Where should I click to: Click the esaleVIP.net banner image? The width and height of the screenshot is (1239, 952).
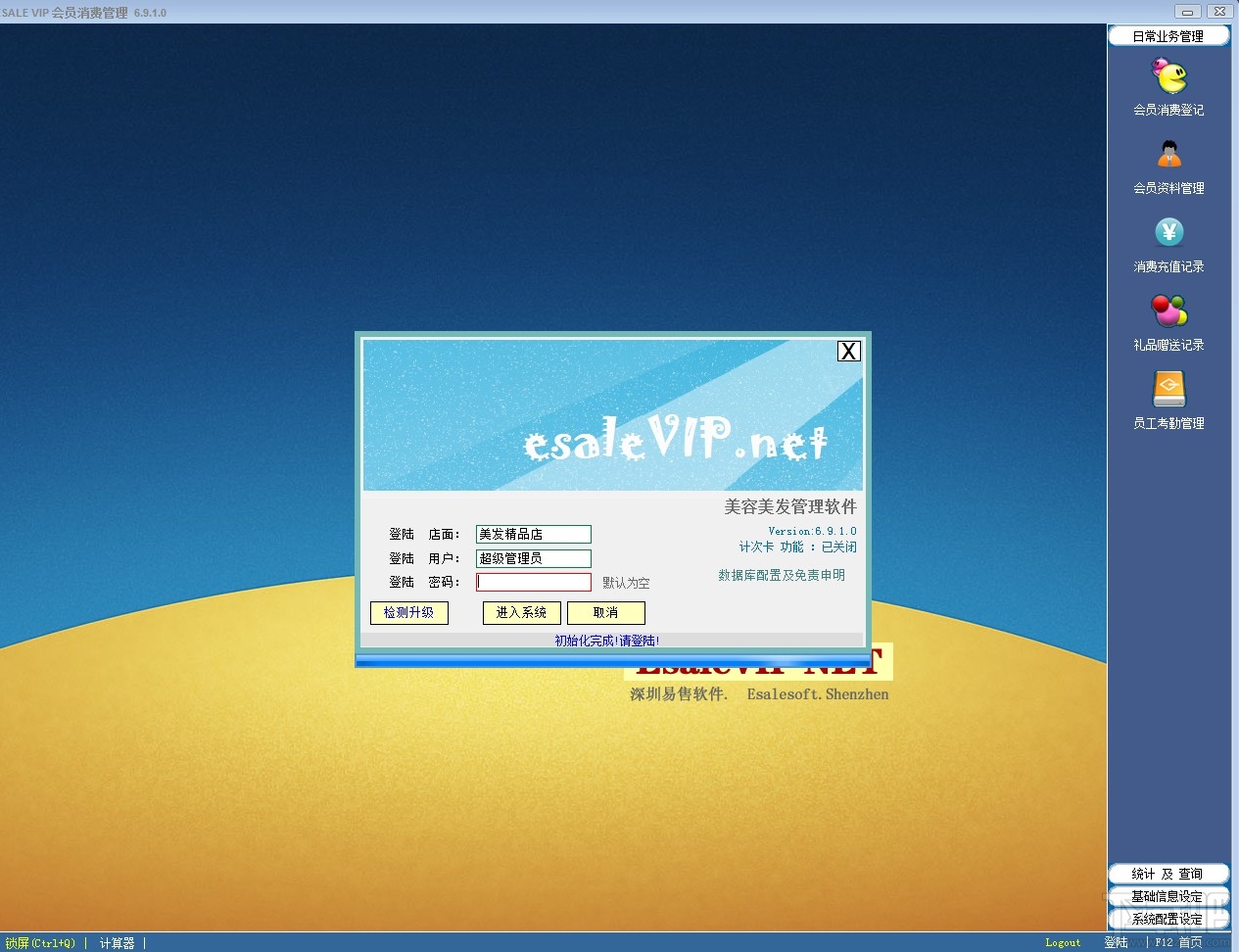pyautogui.click(x=613, y=415)
